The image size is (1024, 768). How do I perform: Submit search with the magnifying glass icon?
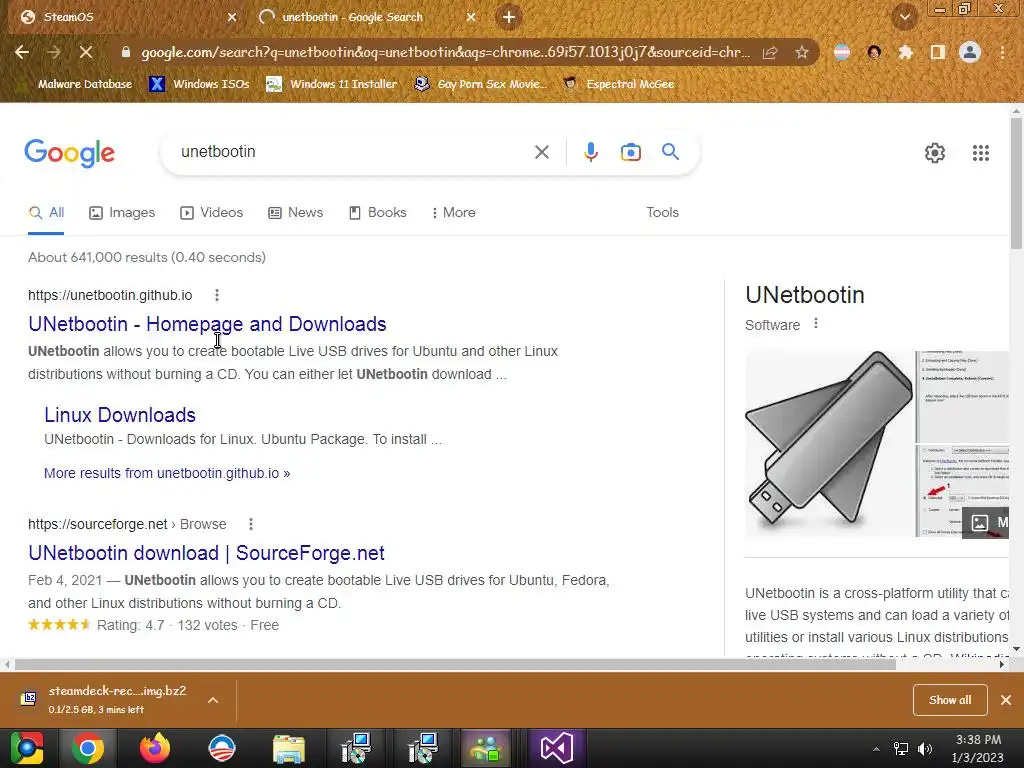click(670, 152)
